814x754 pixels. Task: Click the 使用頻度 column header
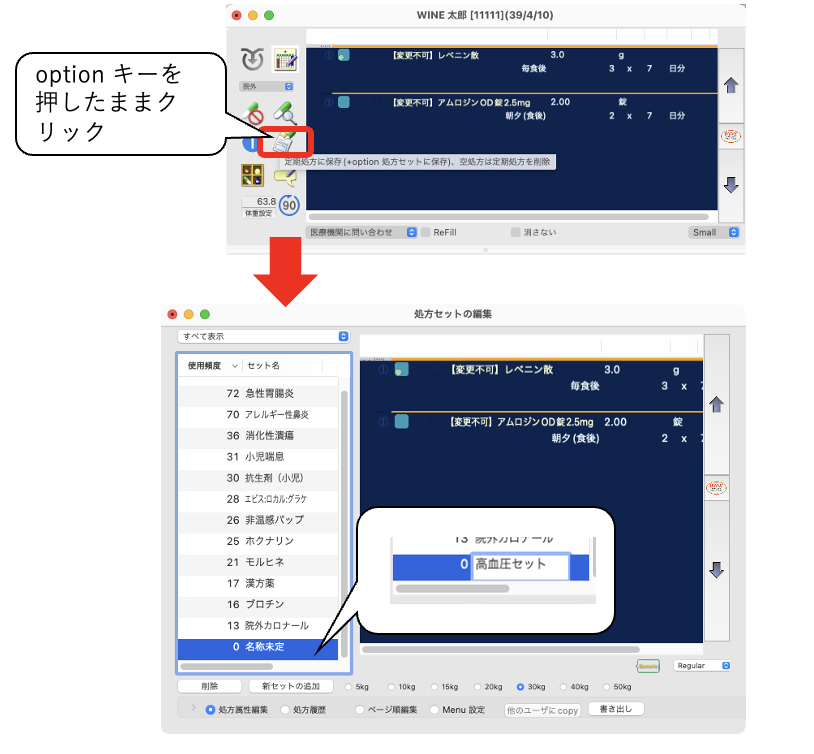point(208,366)
